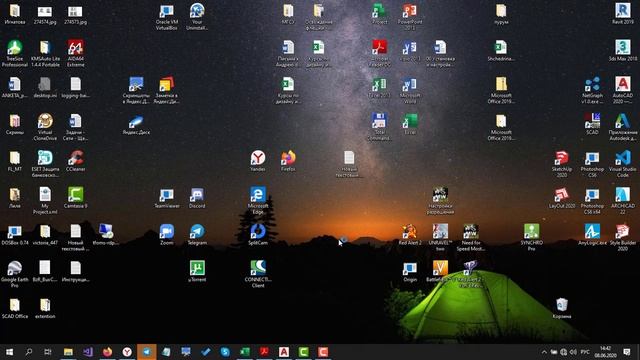Open taskbar search magnifier
Viewport: 640px width, 360px height.
pyautogui.click(x=29, y=352)
